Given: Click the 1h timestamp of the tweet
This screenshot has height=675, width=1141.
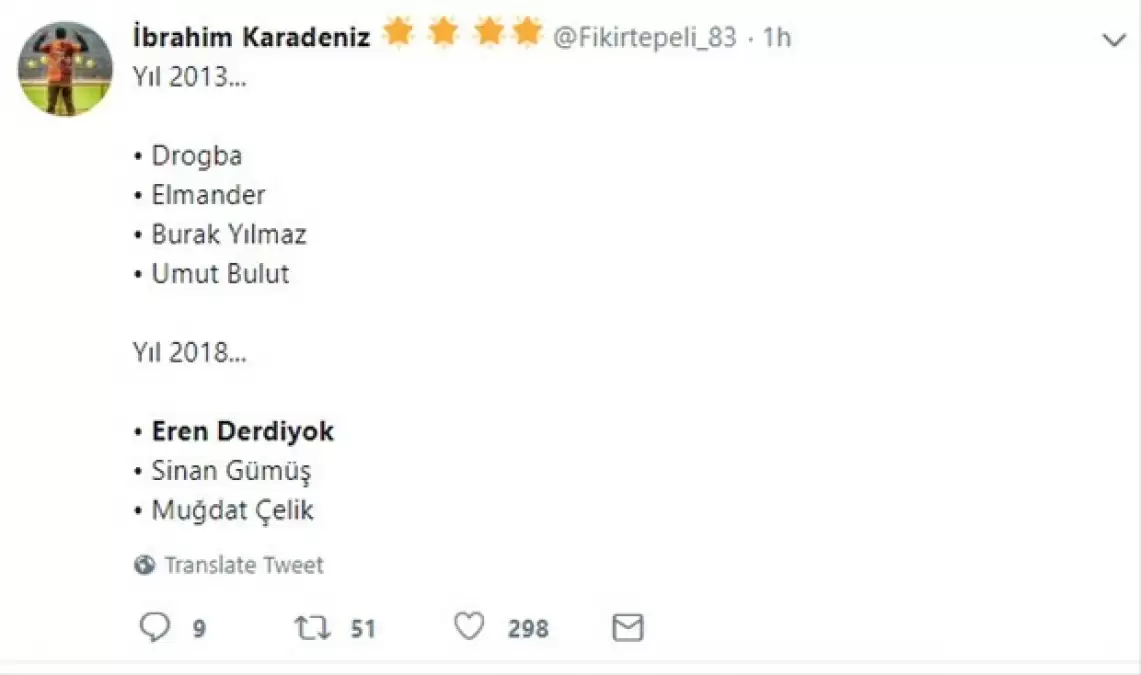Looking at the screenshot, I should coord(776,38).
